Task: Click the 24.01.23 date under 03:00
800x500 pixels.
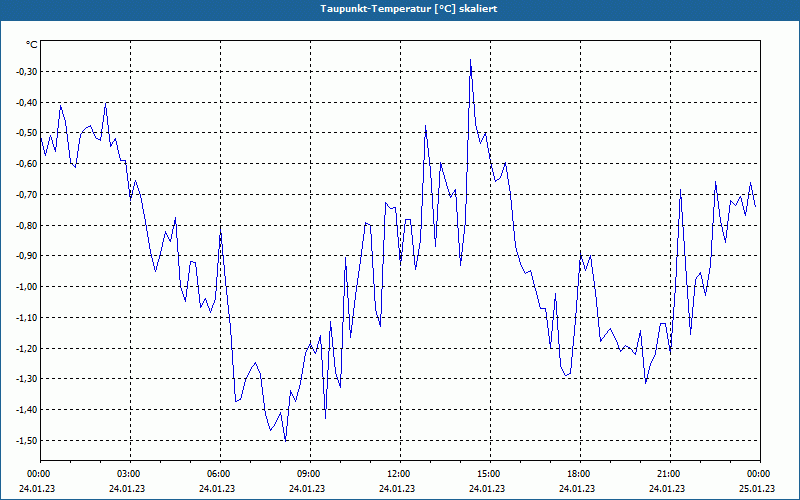Action: tap(127, 488)
